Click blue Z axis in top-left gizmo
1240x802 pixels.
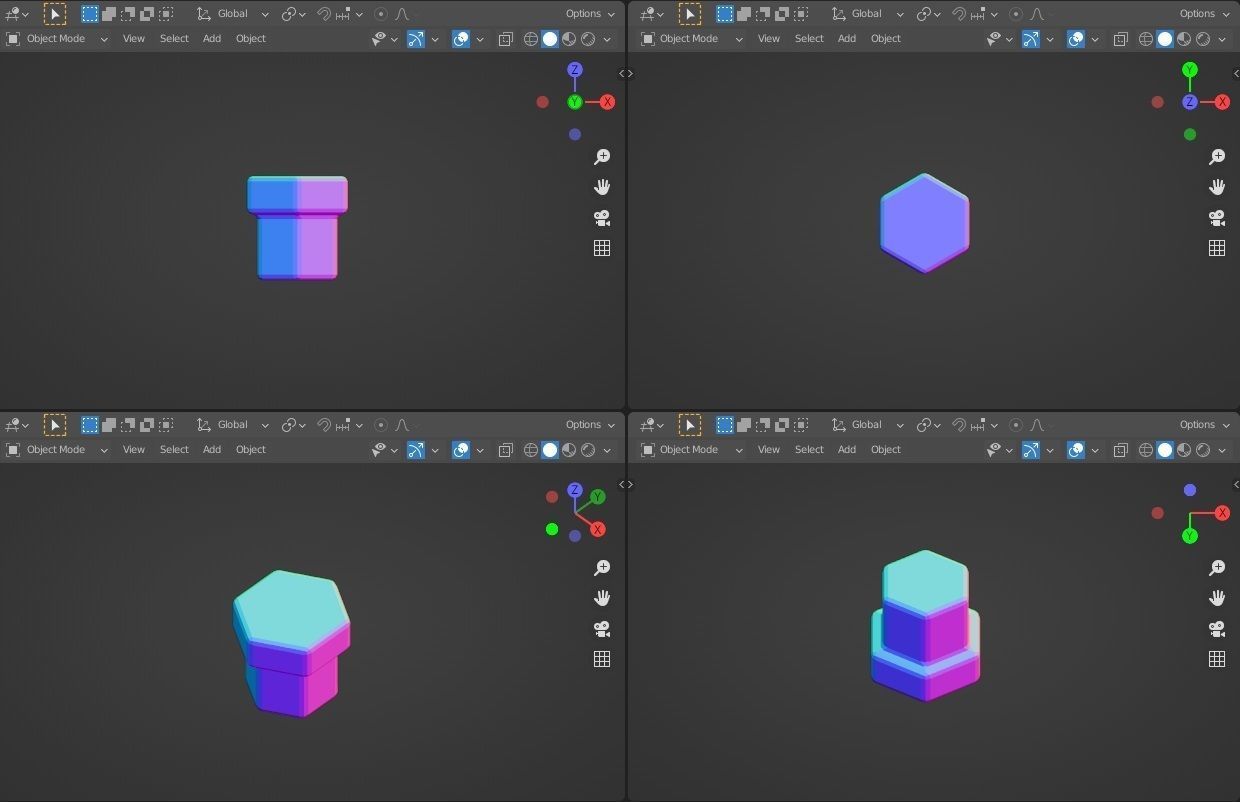[x=575, y=70]
